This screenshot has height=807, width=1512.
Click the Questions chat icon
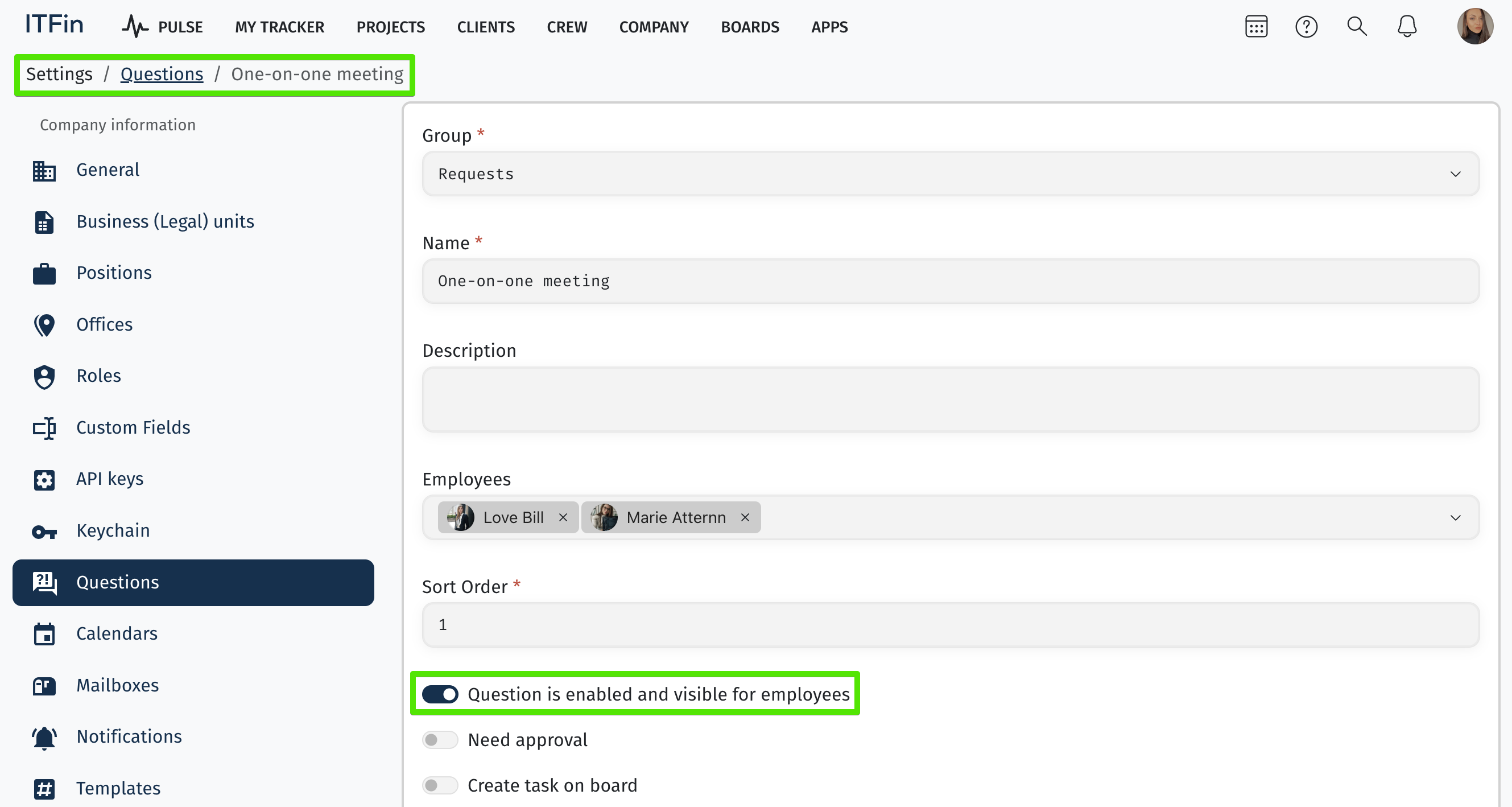coord(44,583)
